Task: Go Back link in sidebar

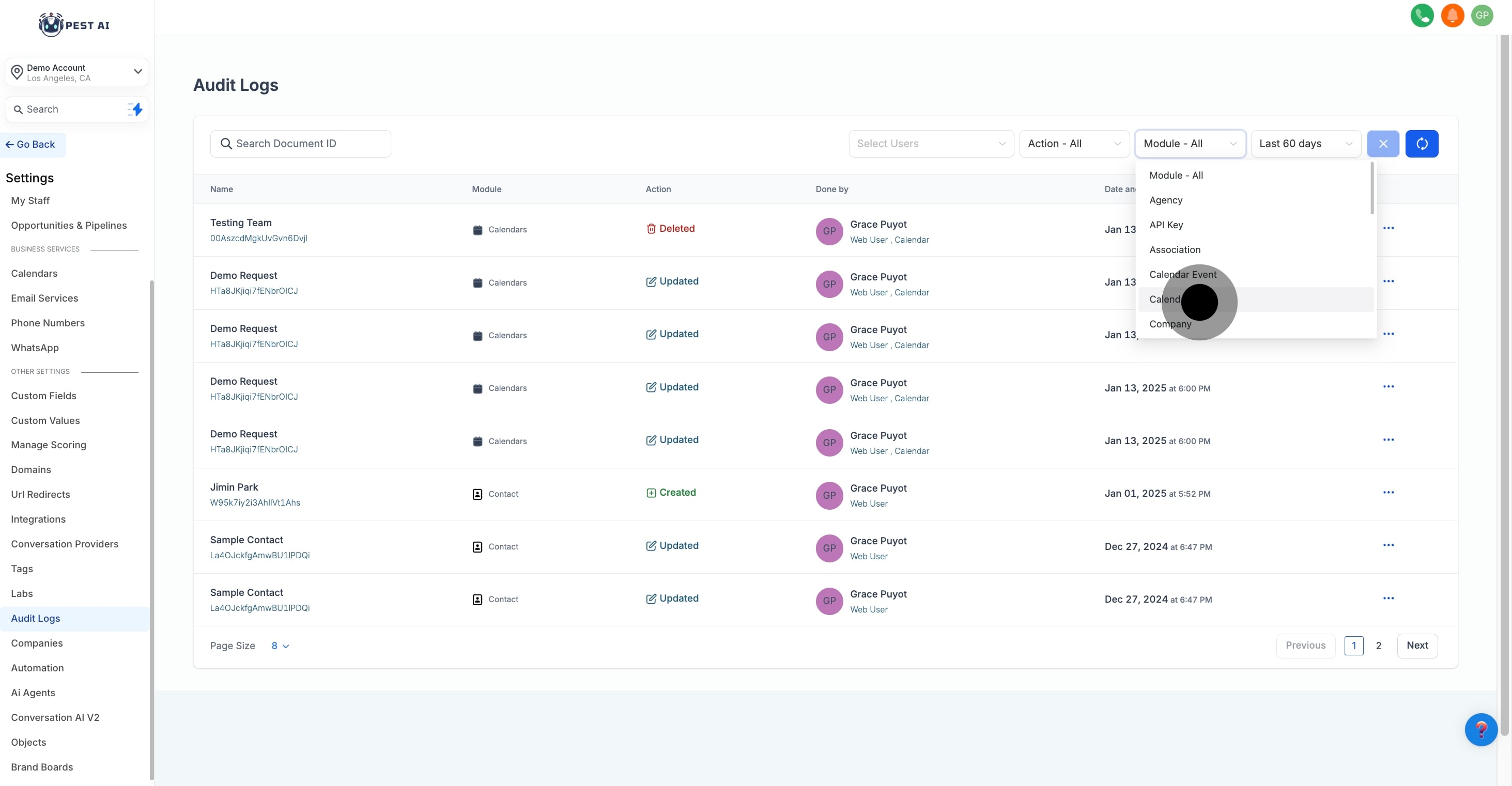Action: click(30, 144)
